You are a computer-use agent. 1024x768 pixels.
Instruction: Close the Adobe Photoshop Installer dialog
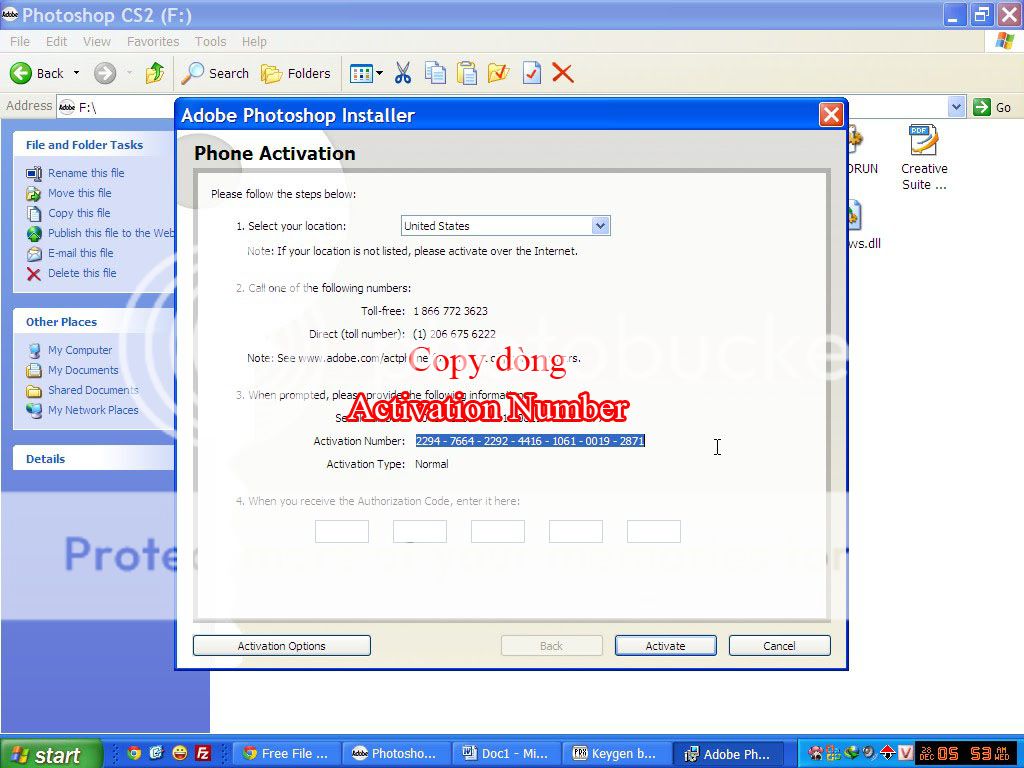tap(831, 115)
